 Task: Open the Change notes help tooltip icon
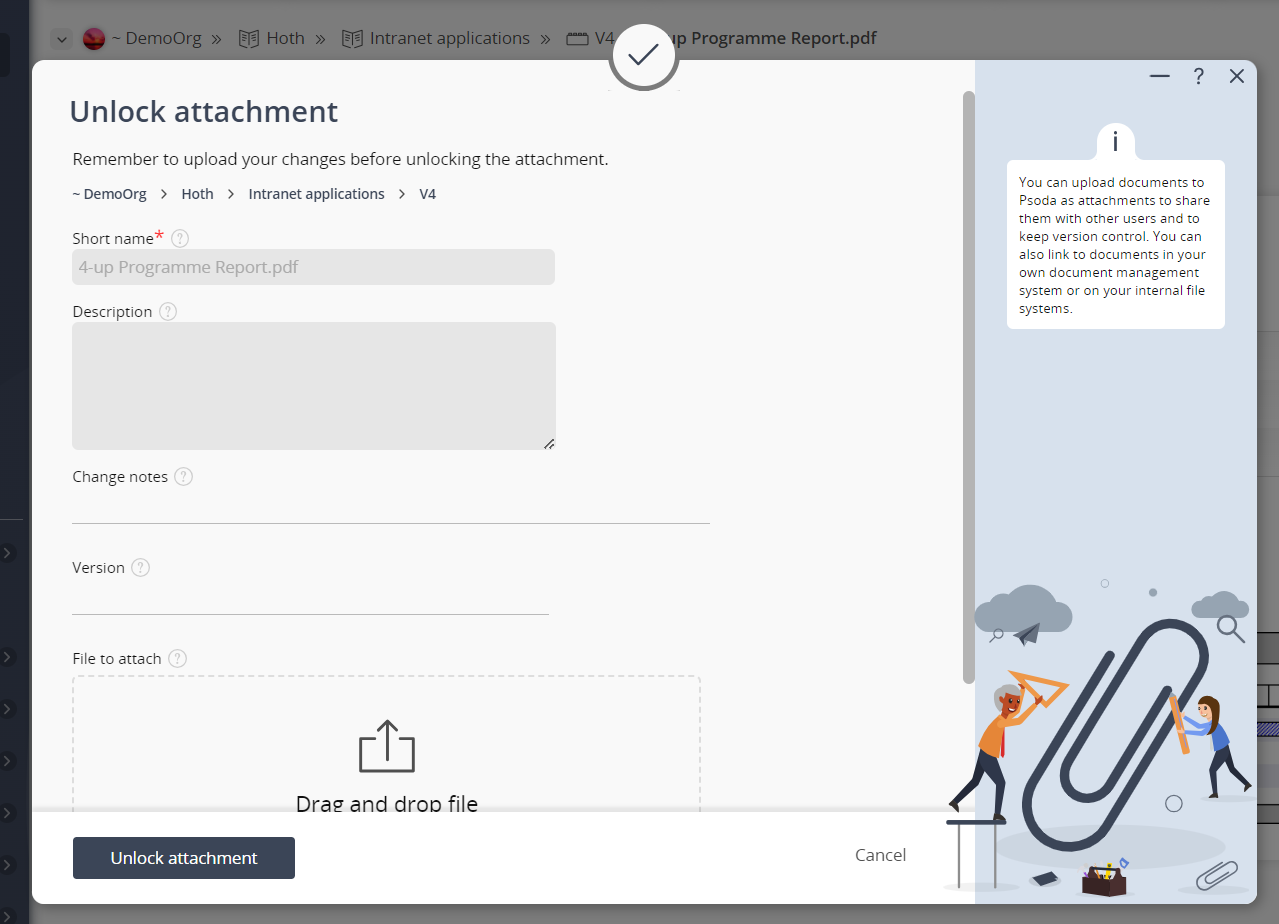coord(183,477)
